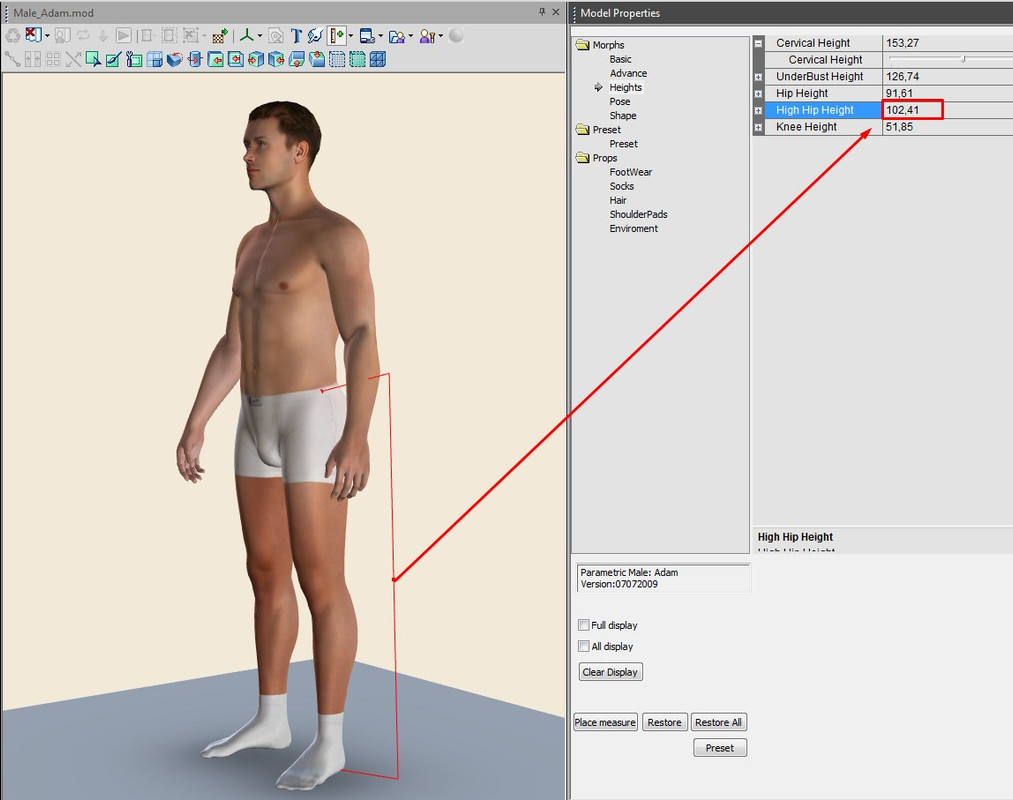The width and height of the screenshot is (1013, 800).
Task: Click the green square select arrow tool
Action: click(x=93, y=59)
